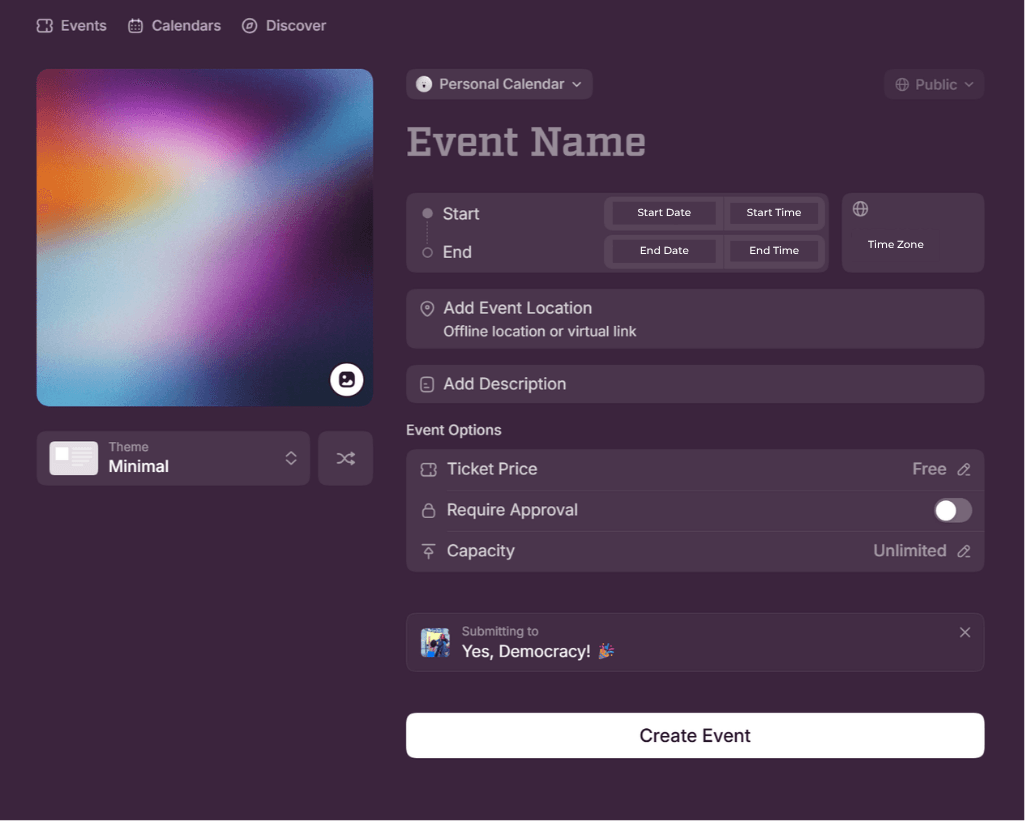Click Yes, Democracy! calendar name
Viewport: 1026px width, 821px height.
point(538,652)
